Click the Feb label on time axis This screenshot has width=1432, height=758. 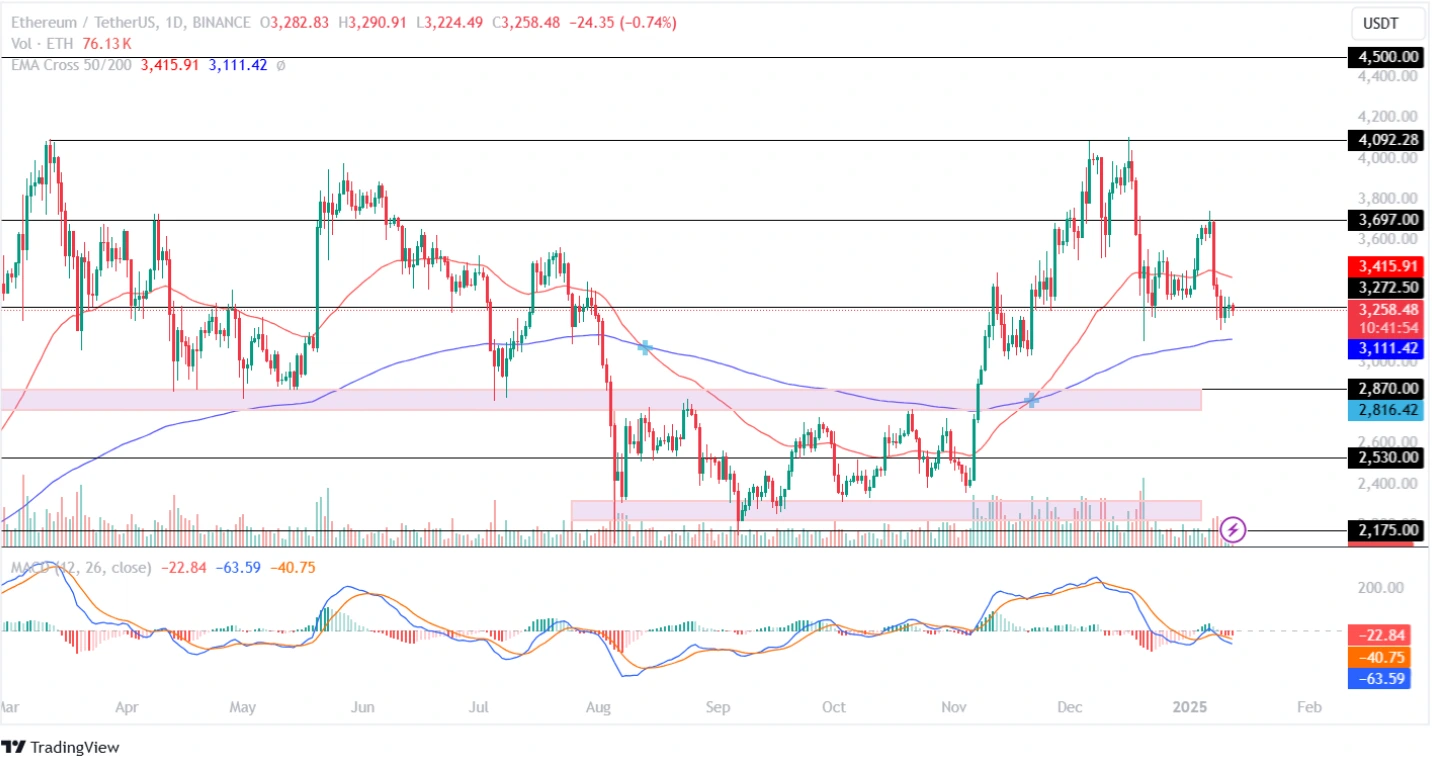tap(1308, 707)
